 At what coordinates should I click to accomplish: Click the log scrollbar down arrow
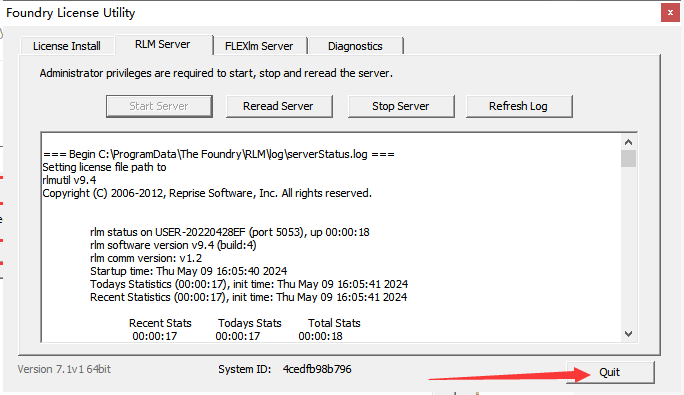tap(628, 334)
